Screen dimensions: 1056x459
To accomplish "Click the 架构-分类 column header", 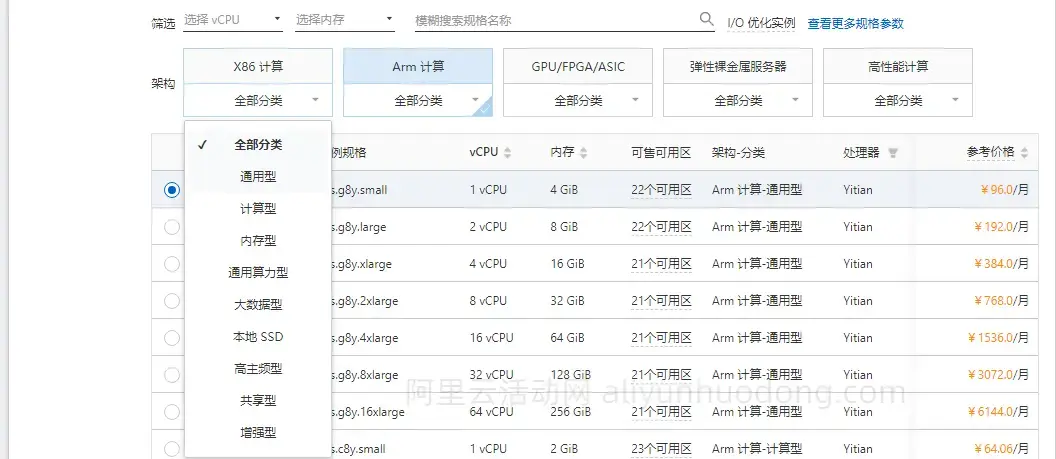I will [x=738, y=153].
